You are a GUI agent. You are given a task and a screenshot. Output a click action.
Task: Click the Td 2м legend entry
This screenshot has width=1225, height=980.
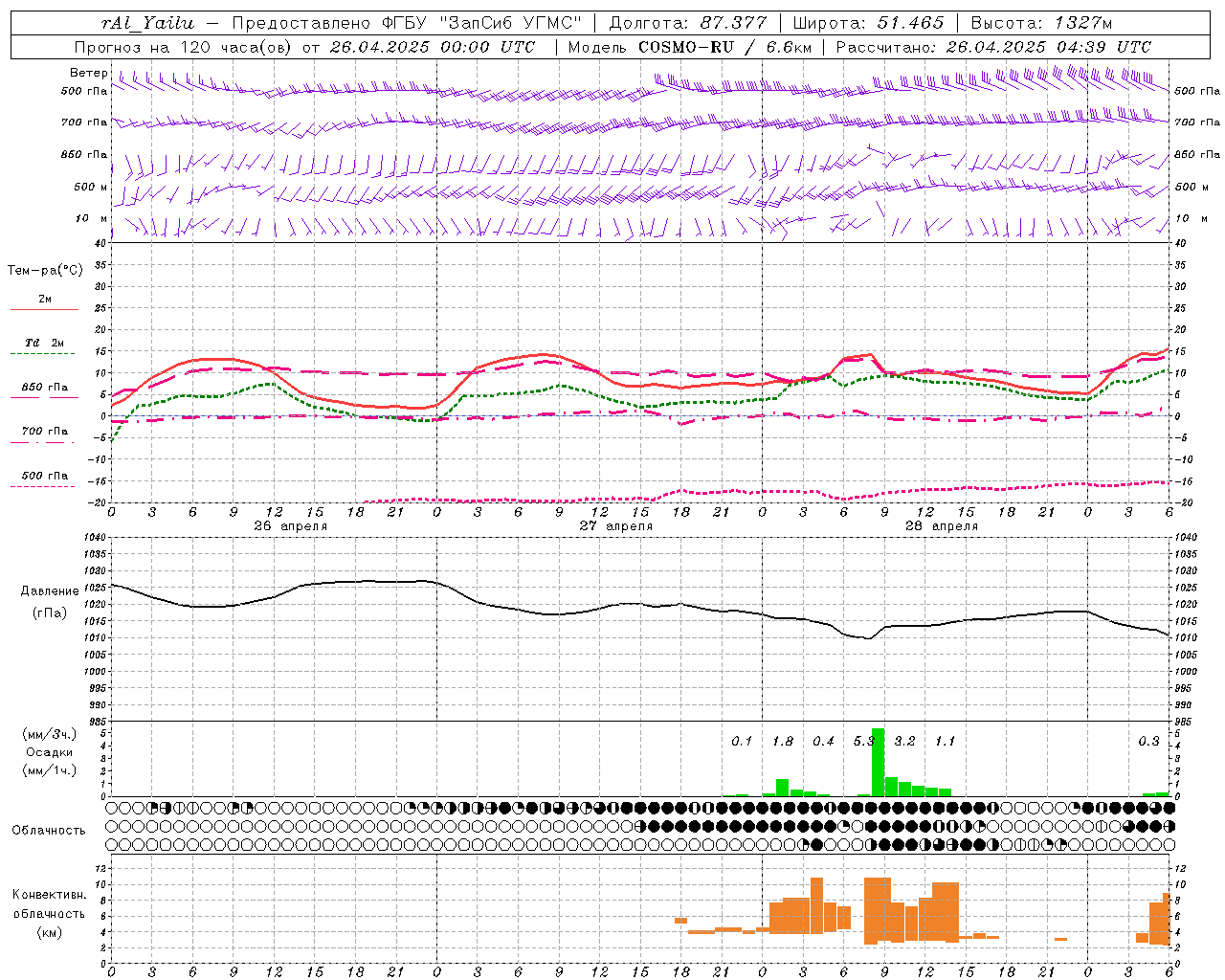44,343
